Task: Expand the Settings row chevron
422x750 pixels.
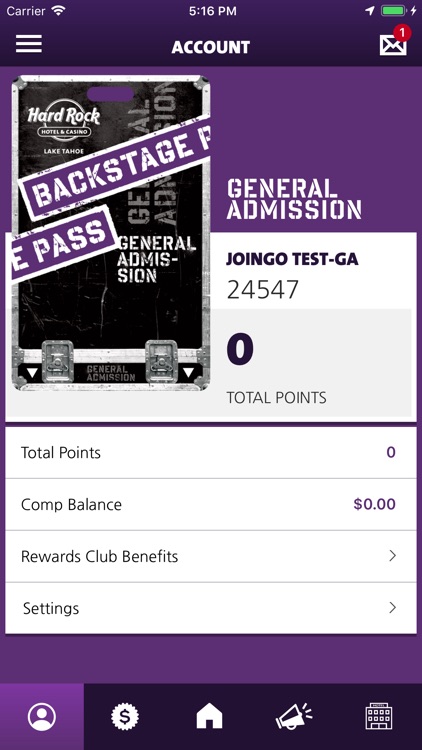Action: pos(393,608)
